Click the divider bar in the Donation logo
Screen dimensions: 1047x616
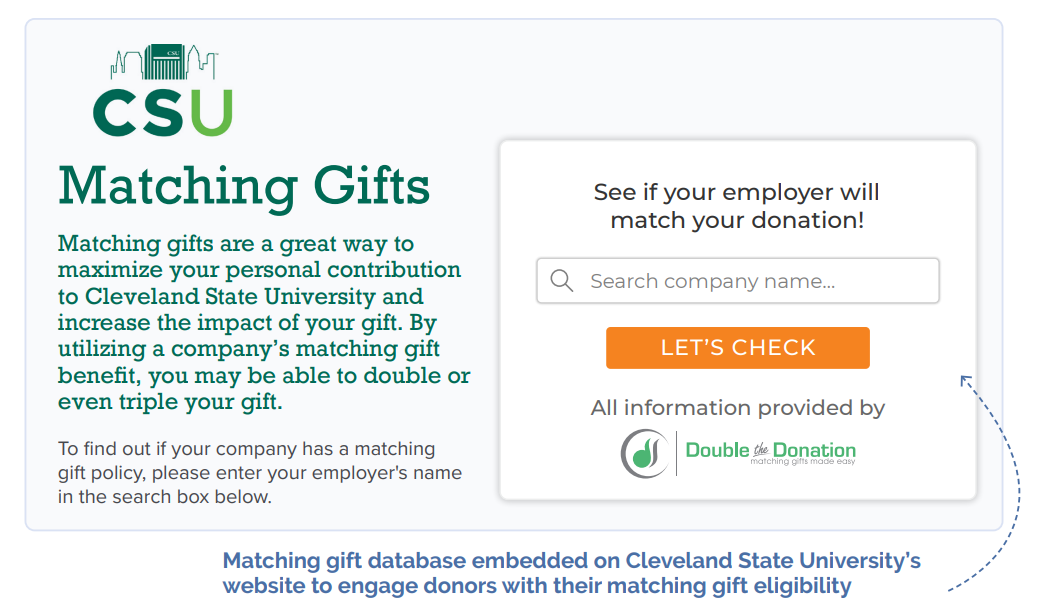click(x=678, y=453)
